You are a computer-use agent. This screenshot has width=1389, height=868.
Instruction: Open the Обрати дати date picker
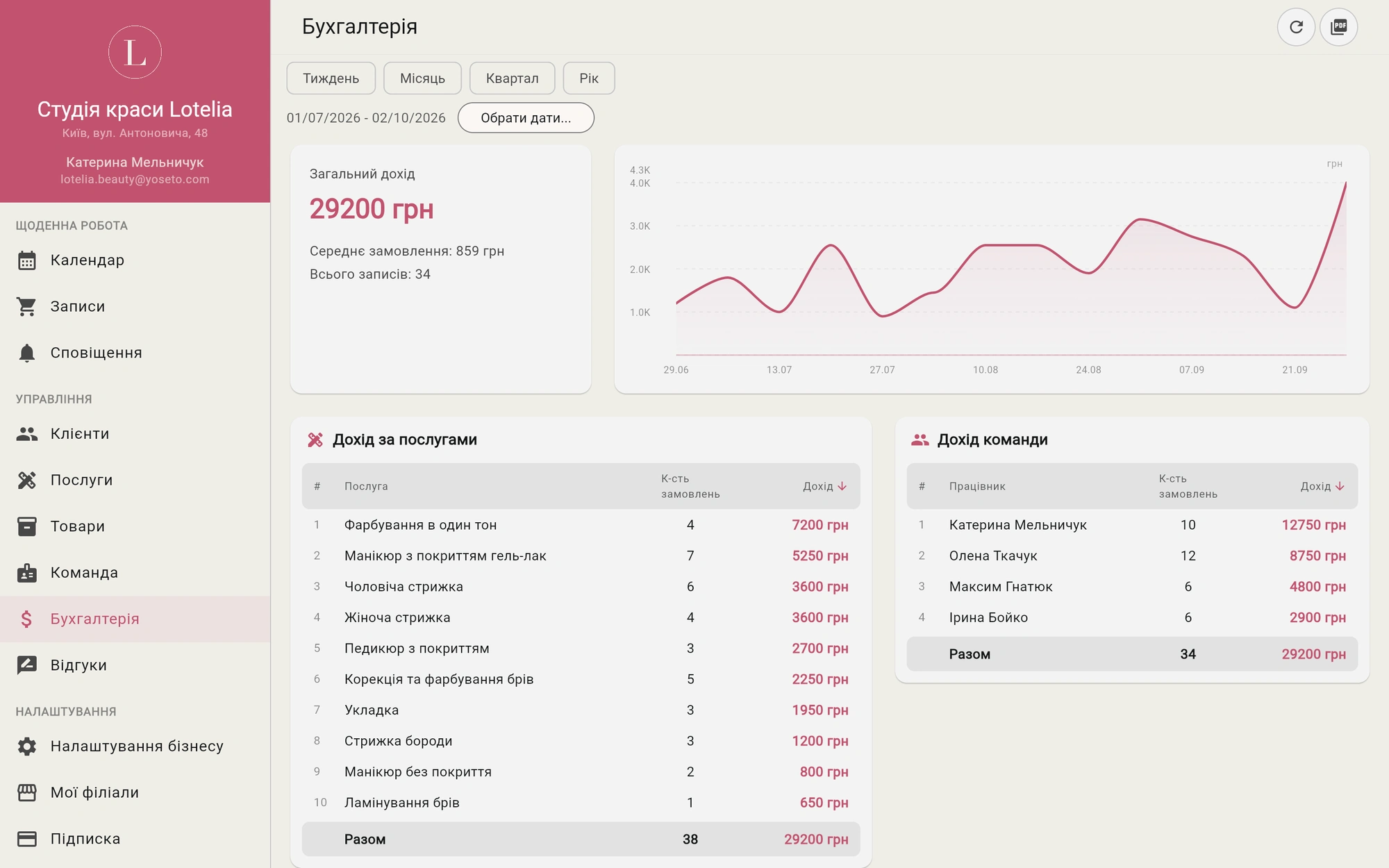(x=526, y=117)
